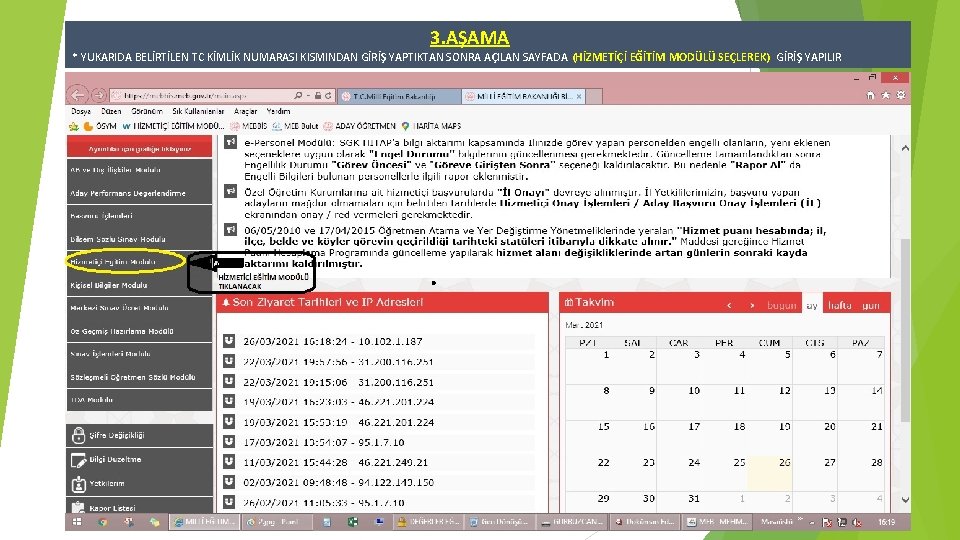Open the HİZMETİÇİ EĞİTİM MODÜ... bookmark
Image resolution: width=960 pixels, height=540 pixels.
click(x=173, y=126)
